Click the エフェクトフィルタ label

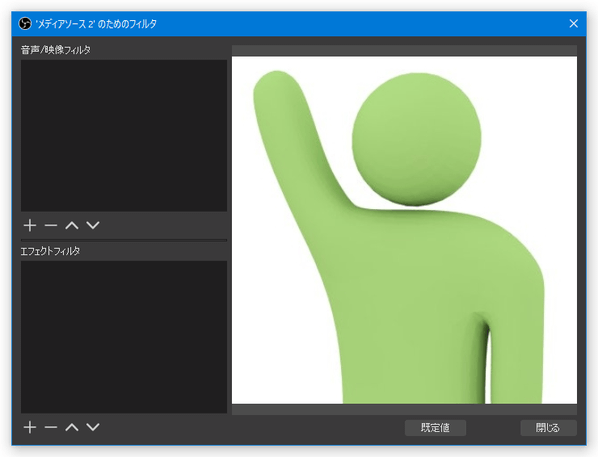[x=50, y=251]
